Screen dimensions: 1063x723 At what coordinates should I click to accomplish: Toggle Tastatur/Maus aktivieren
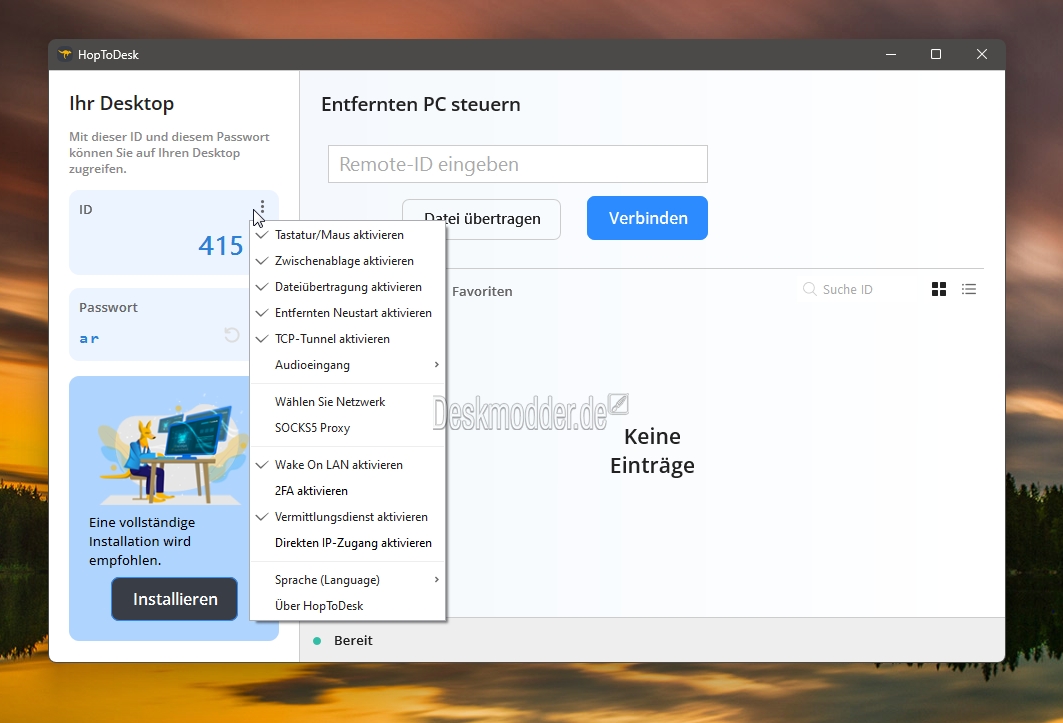click(x=348, y=235)
